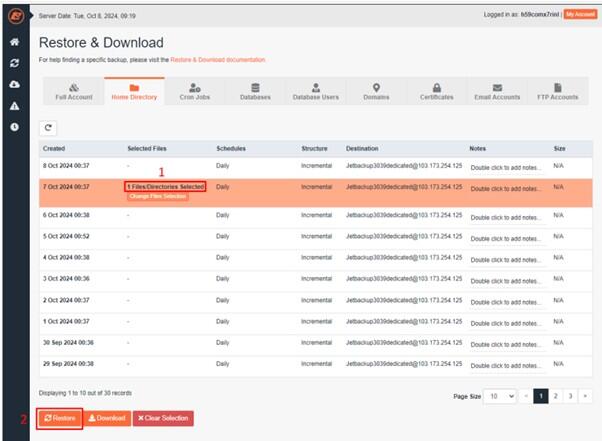Select the 6 Oct 2024 00:38 backup row
Image resolution: width=602 pixels, height=441 pixels.
click(316, 217)
